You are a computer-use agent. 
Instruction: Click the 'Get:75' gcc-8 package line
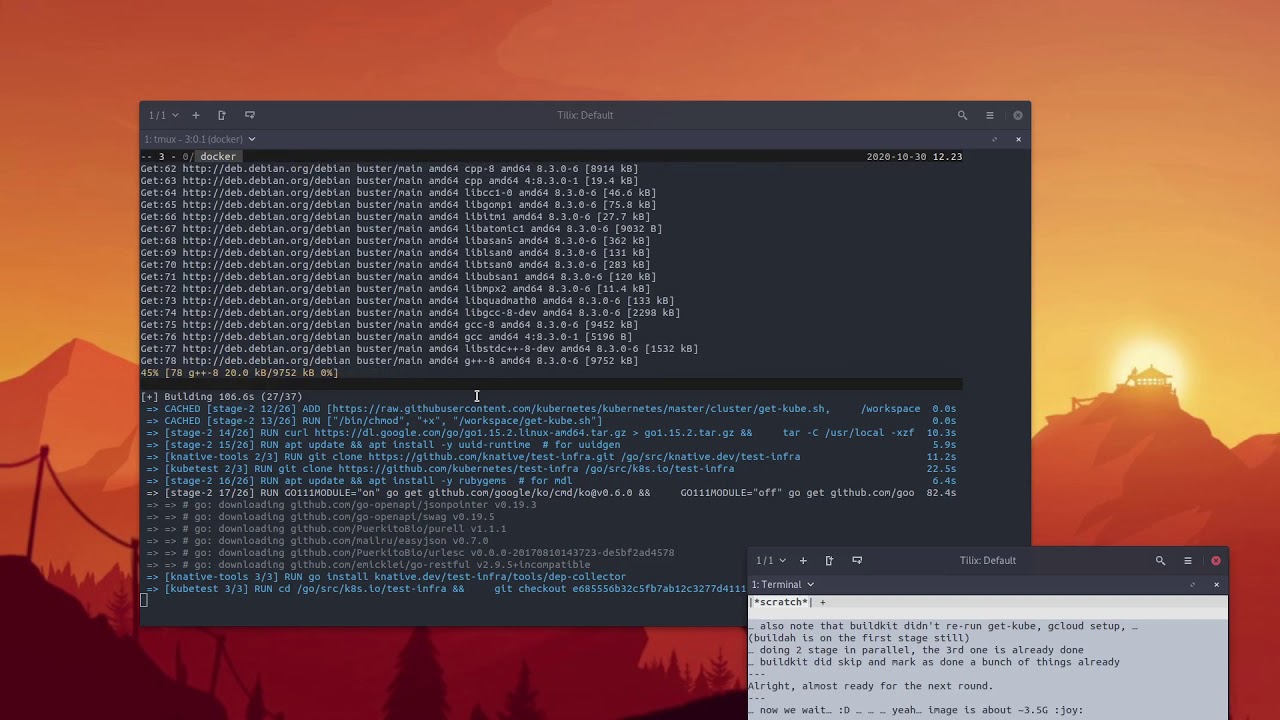tap(389, 325)
